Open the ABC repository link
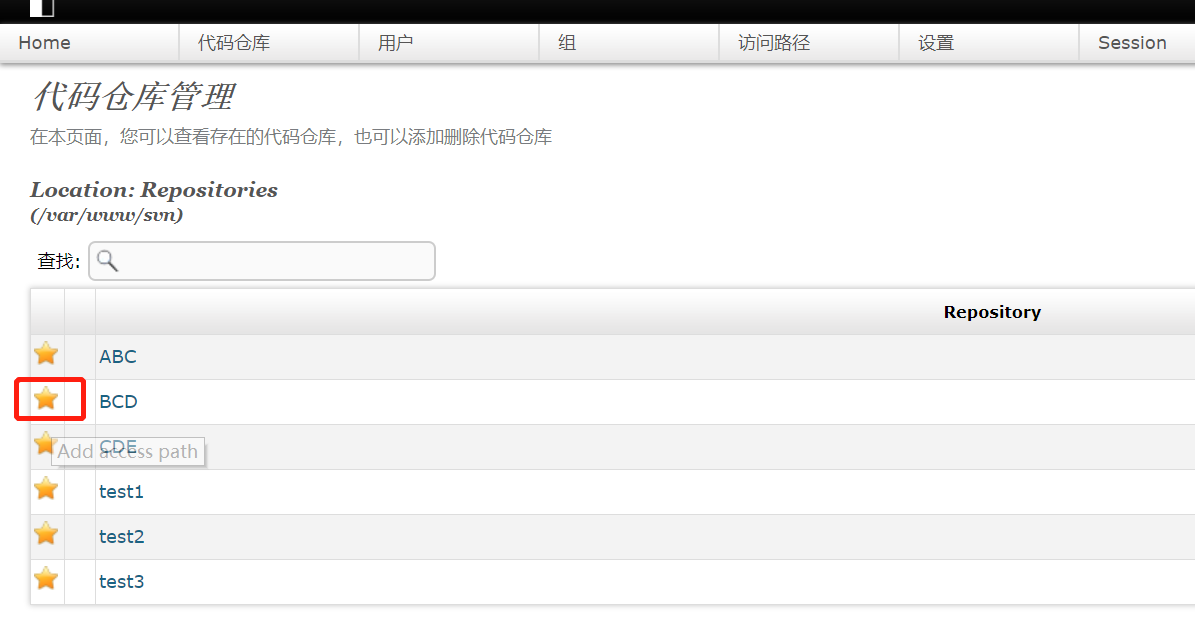This screenshot has height=642, width=1195. pos(118,357)
